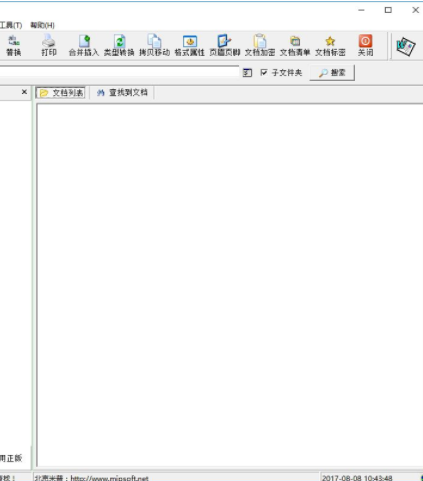Image resolution: width=423 pixels, height=481 pixels.
Task: Switch to the 文档列表 tab
Action: [x=61, y=93]
